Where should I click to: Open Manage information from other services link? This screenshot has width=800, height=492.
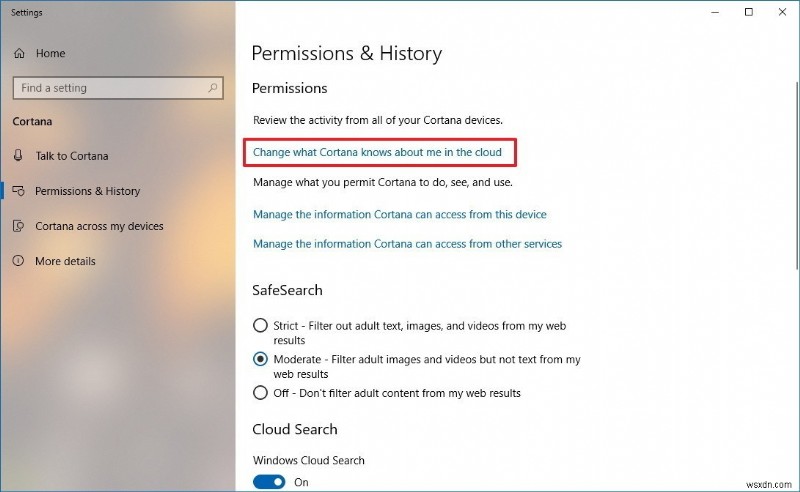click(407, 243)
